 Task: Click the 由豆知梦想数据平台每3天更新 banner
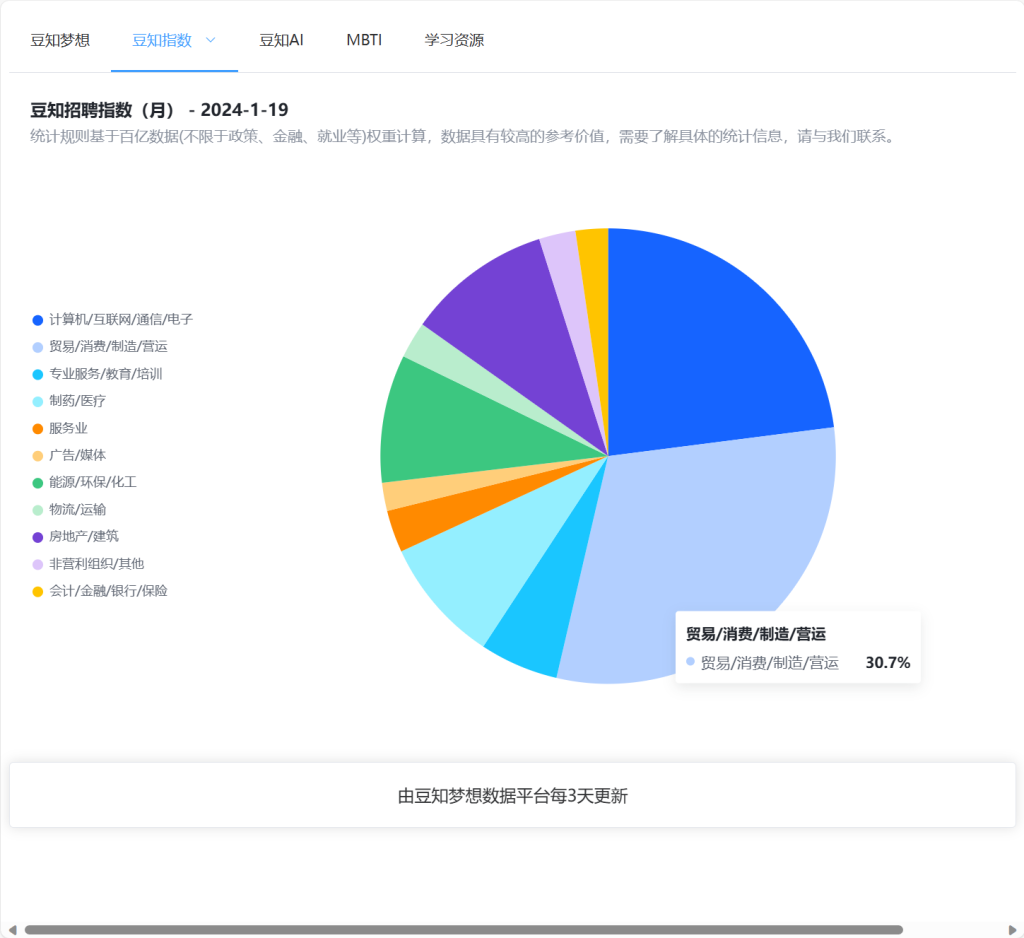pyautogui.click(x=513, y=795)
